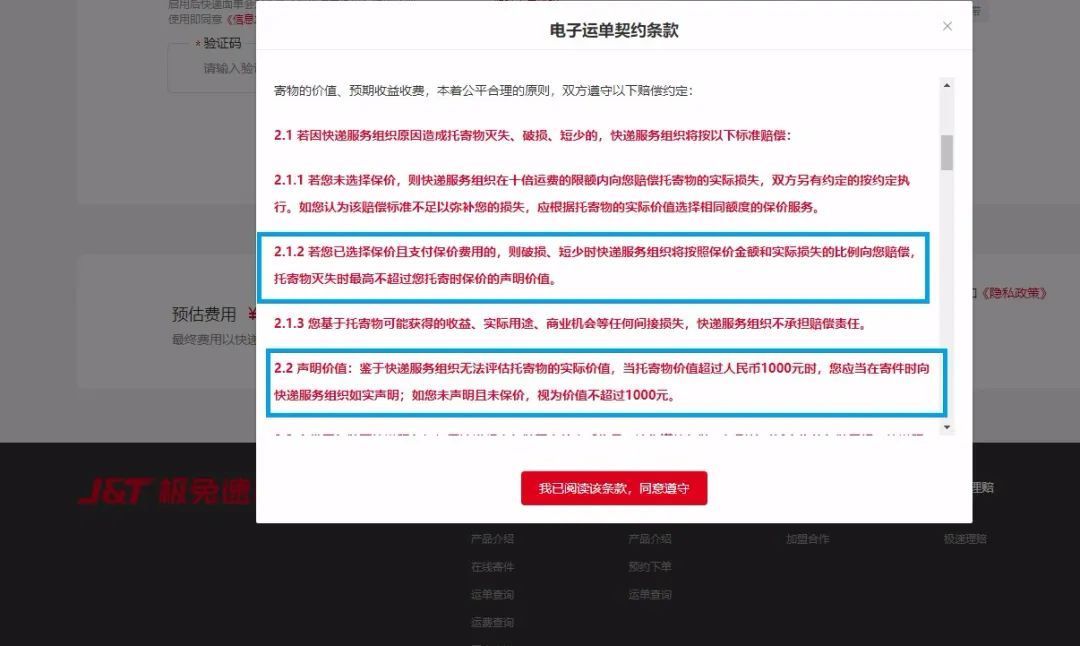The height and width of the screenshot is (646, 1080).
Task: Select 产品介绍 in the second footer column
Action: pyautogui.click(x=649, y=538)
